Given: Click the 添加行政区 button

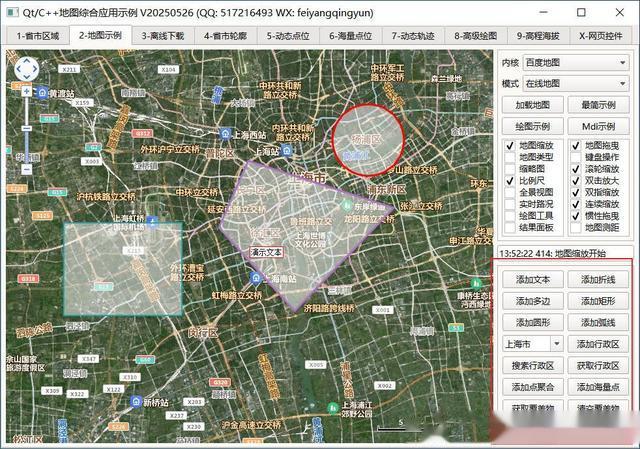Looking at the screenshot, I should point(598,344).
